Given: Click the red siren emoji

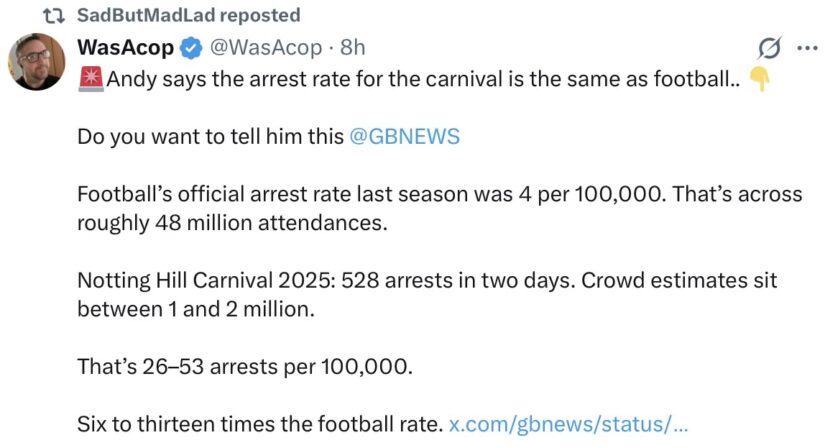Looking at the screenshot, I should click(x=90, y=79).
